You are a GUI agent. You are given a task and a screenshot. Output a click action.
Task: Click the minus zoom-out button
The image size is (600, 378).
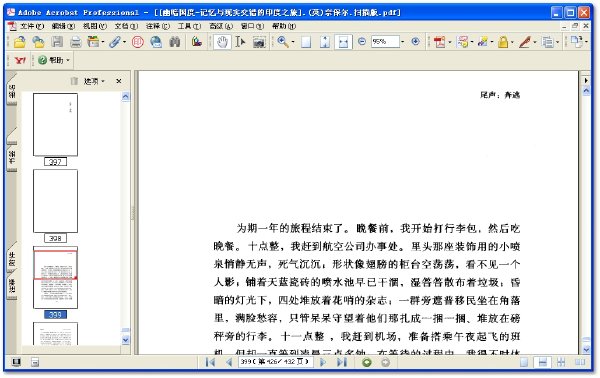point(362,41)
